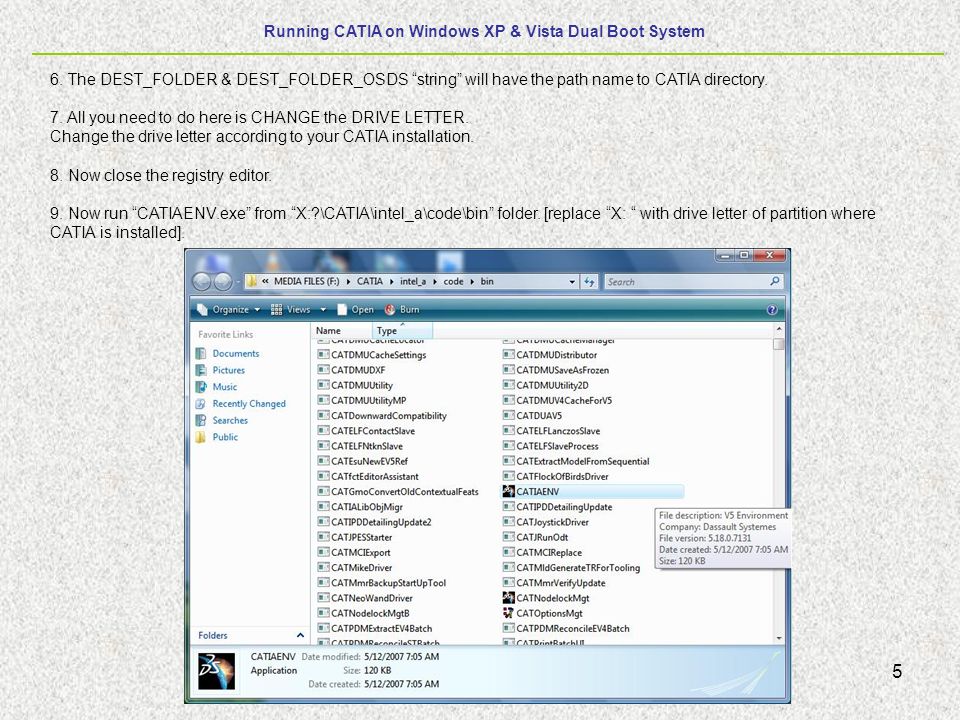
Task: Go to CATIA breadcrumb in address bar
Action: coord(370,282)
